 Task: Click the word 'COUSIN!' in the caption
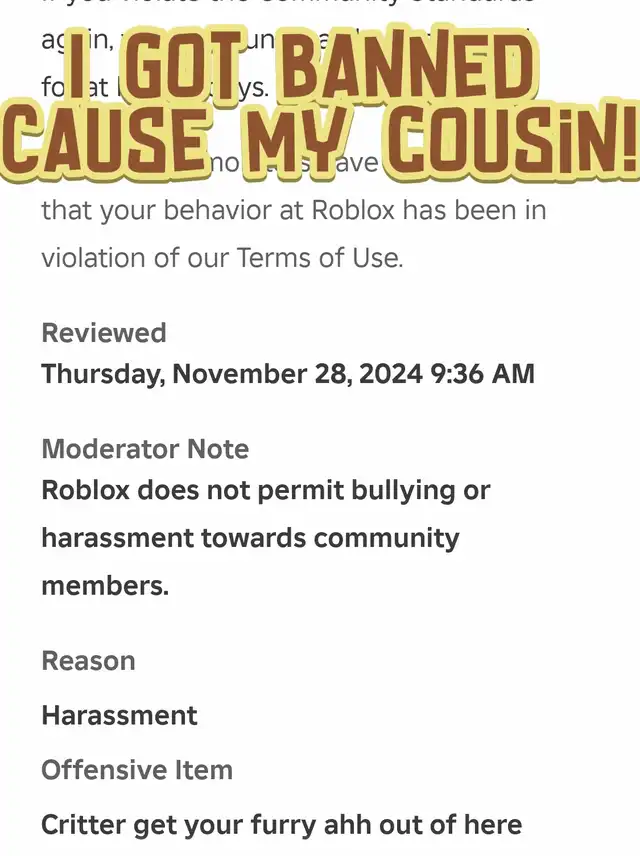[x=512, y=141]
